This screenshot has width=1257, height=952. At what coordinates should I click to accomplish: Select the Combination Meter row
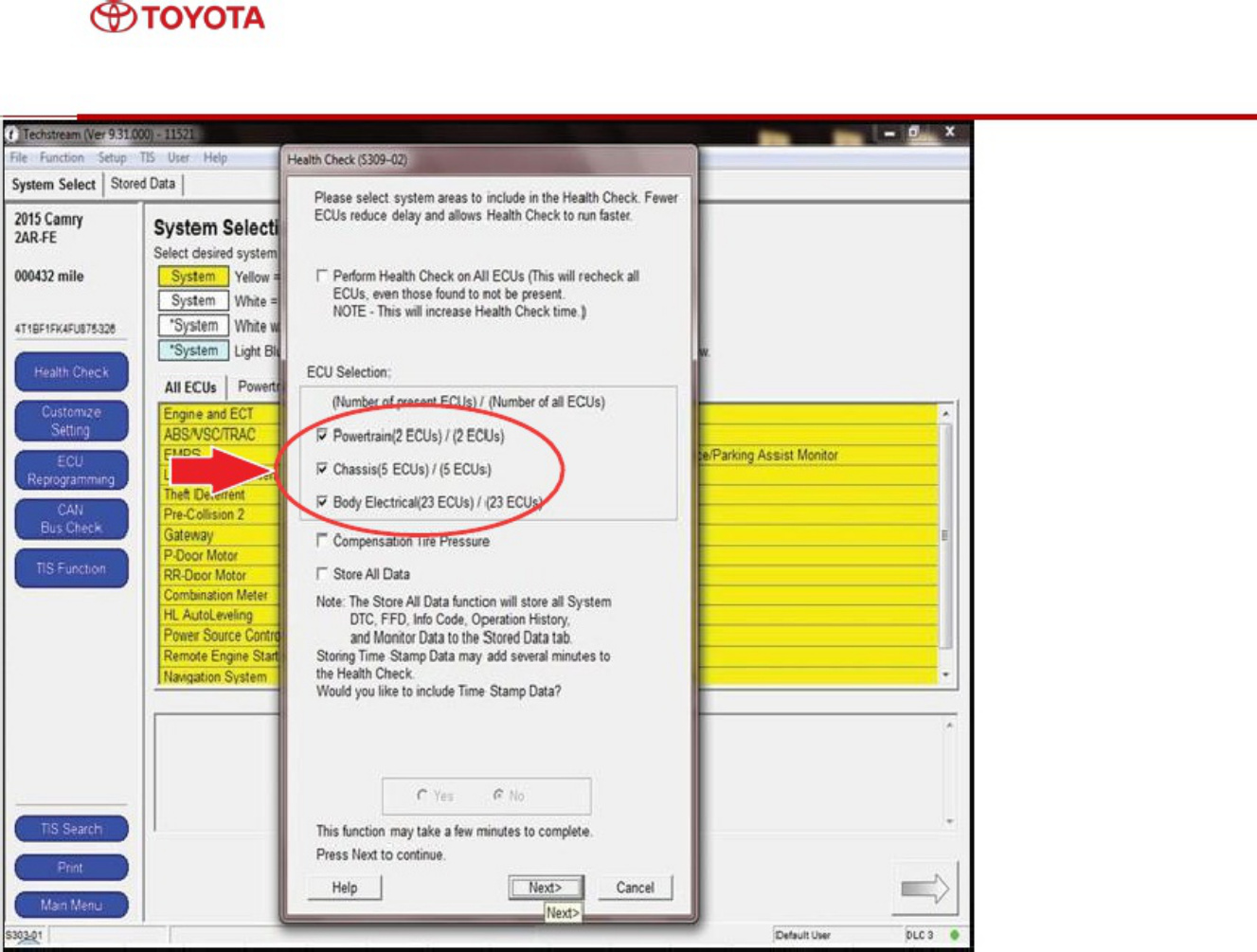pos(221,595)
